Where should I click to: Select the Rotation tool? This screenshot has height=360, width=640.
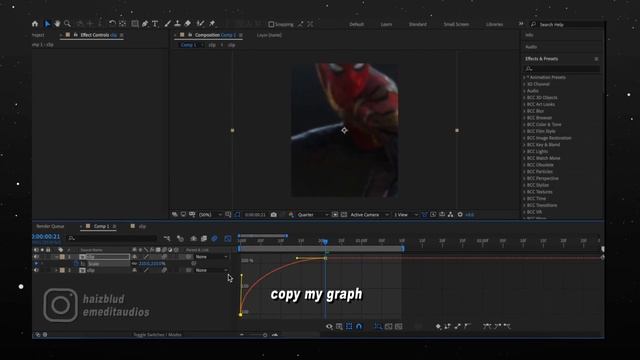click(x=112, y=24)
